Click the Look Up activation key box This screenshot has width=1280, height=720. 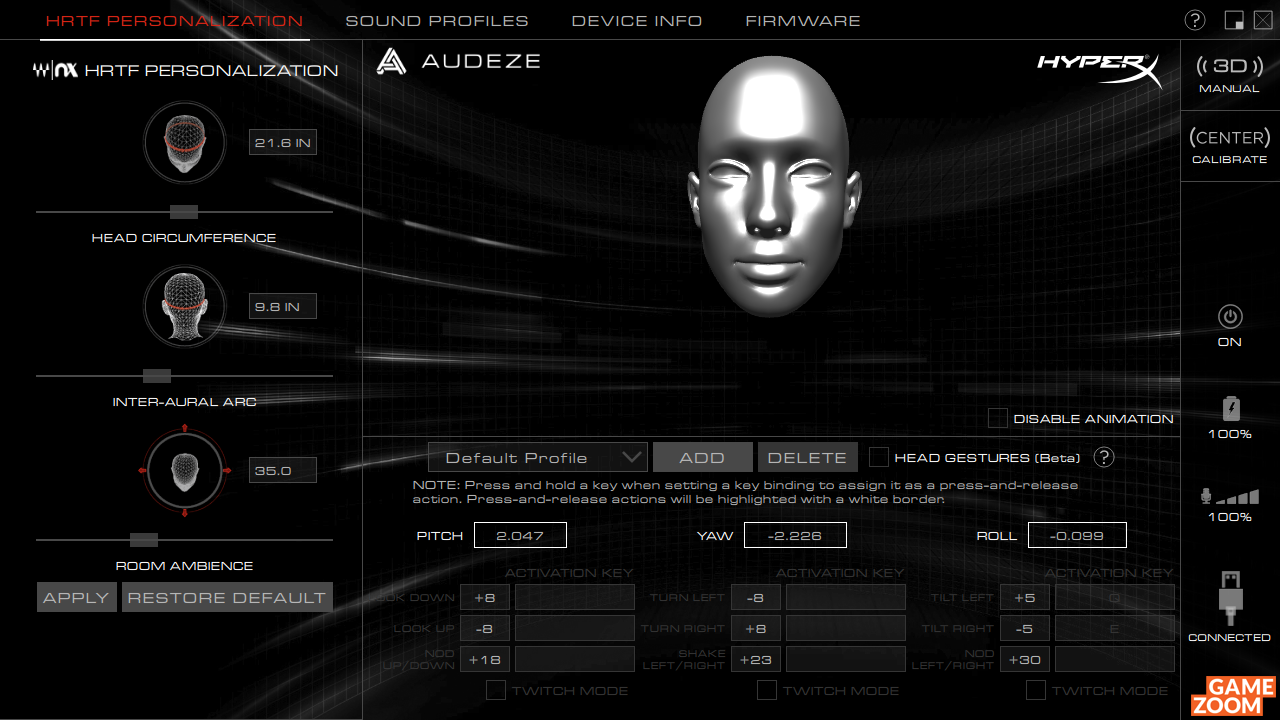pyautogui.click(x=575, y=628)
